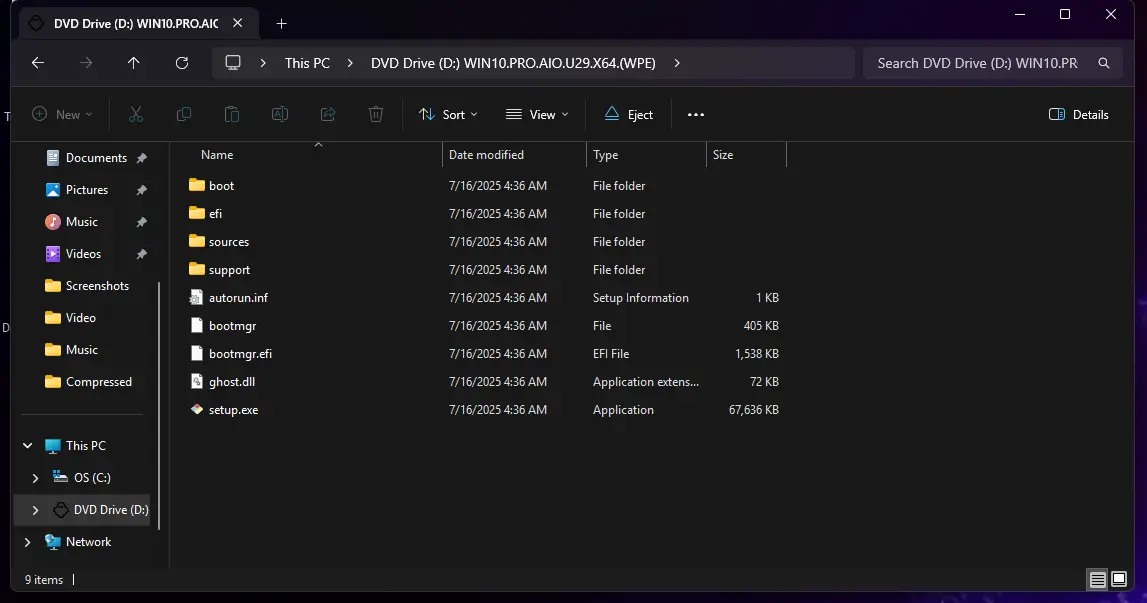The width and height of the screenshot is (1147, 603).
Task: Click the Search DVD Drive input field
Action: pos(977,63)
